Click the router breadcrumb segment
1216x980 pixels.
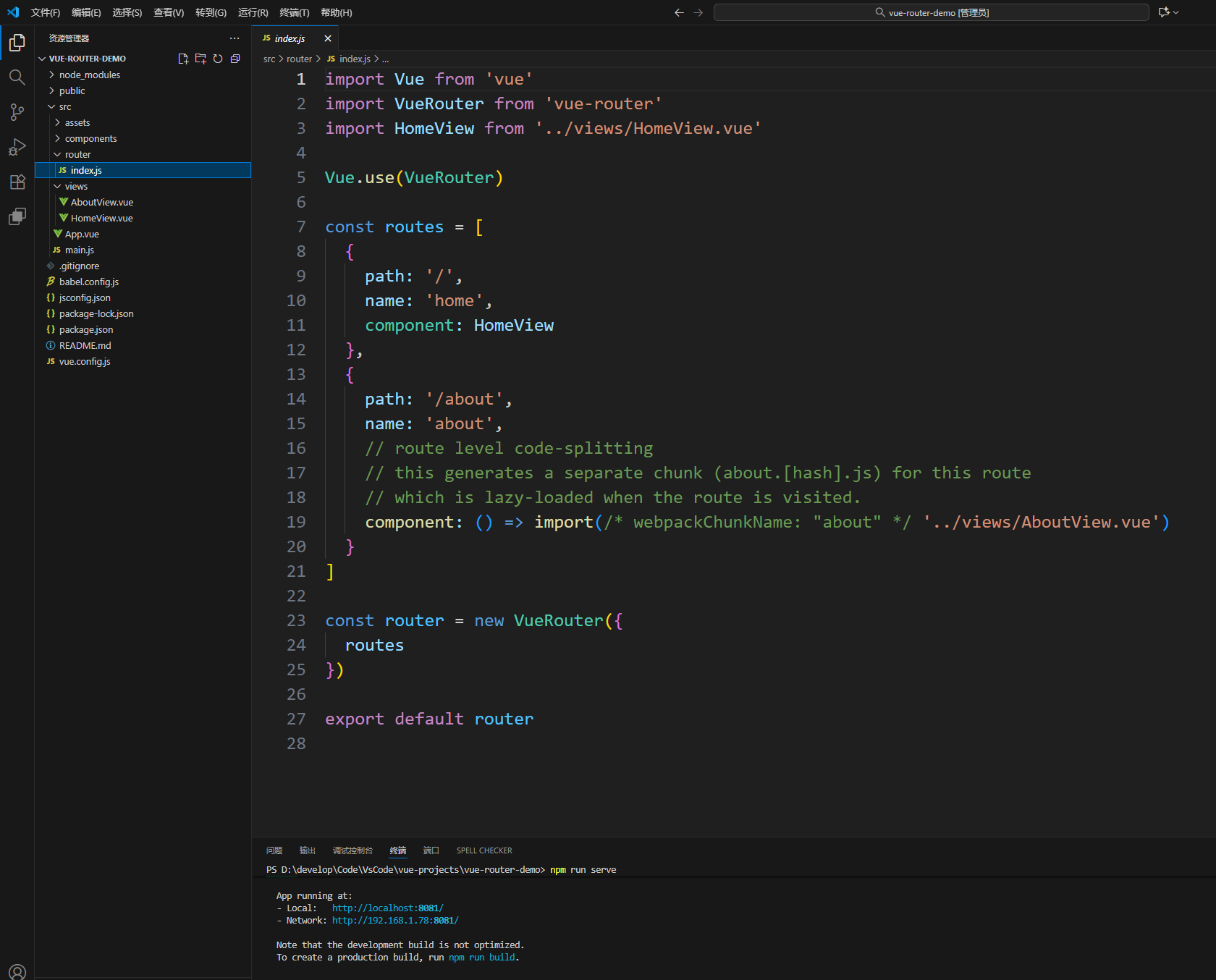click(x=299, y=59)
